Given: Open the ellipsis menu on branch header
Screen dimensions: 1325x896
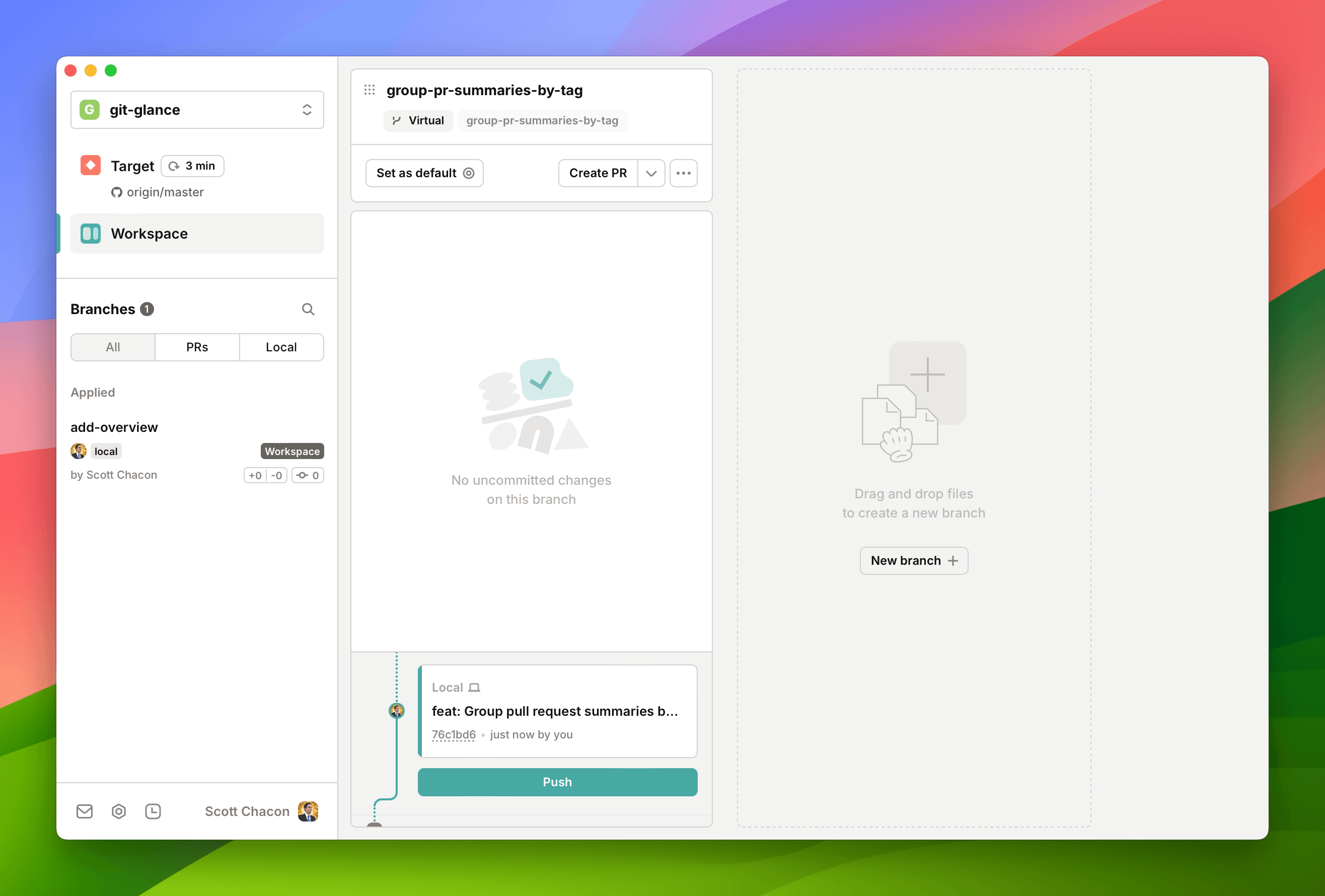Looking at the screenshot, I should pos(684,173).
